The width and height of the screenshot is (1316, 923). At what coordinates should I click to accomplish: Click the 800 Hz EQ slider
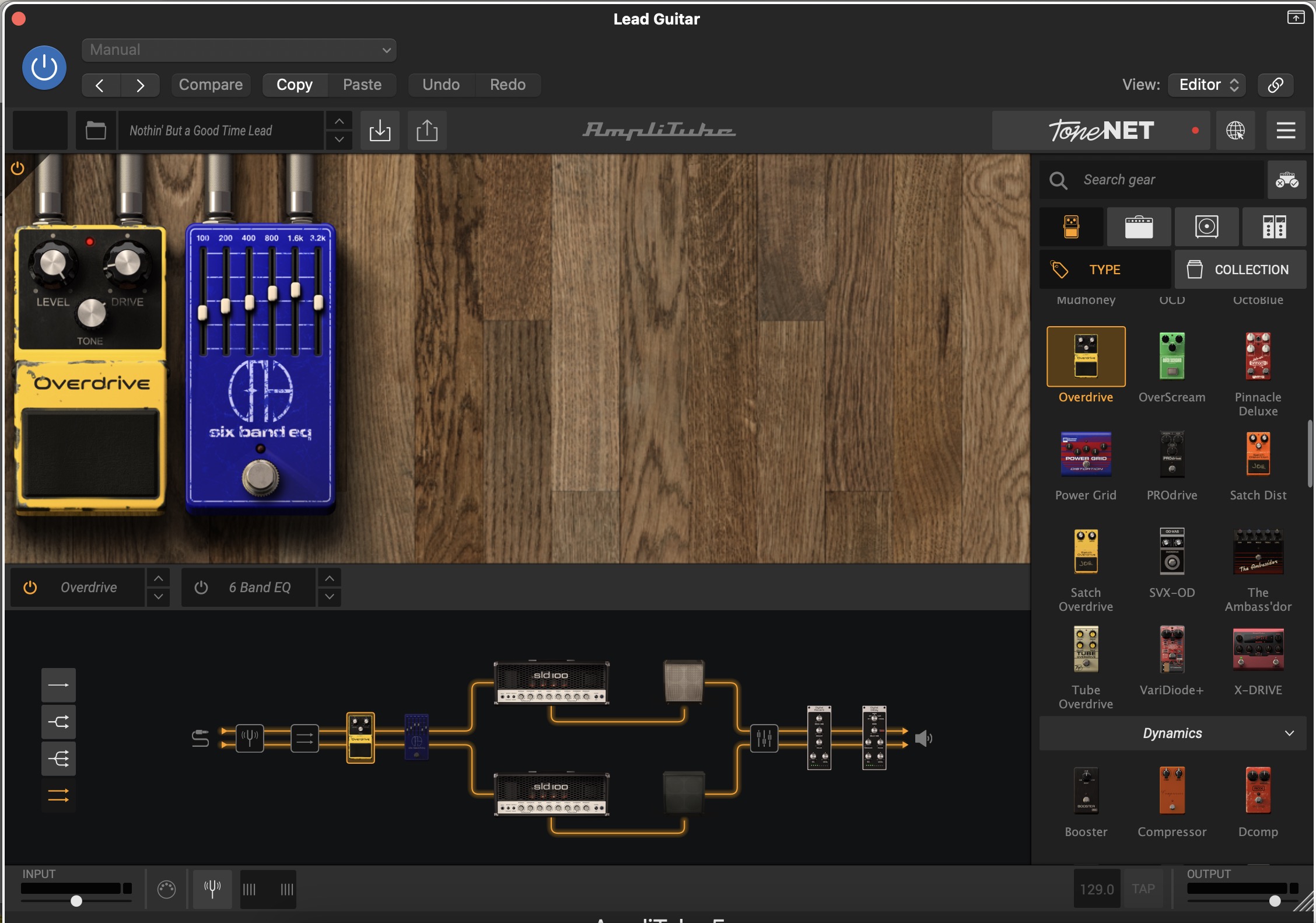coord(272,293)
